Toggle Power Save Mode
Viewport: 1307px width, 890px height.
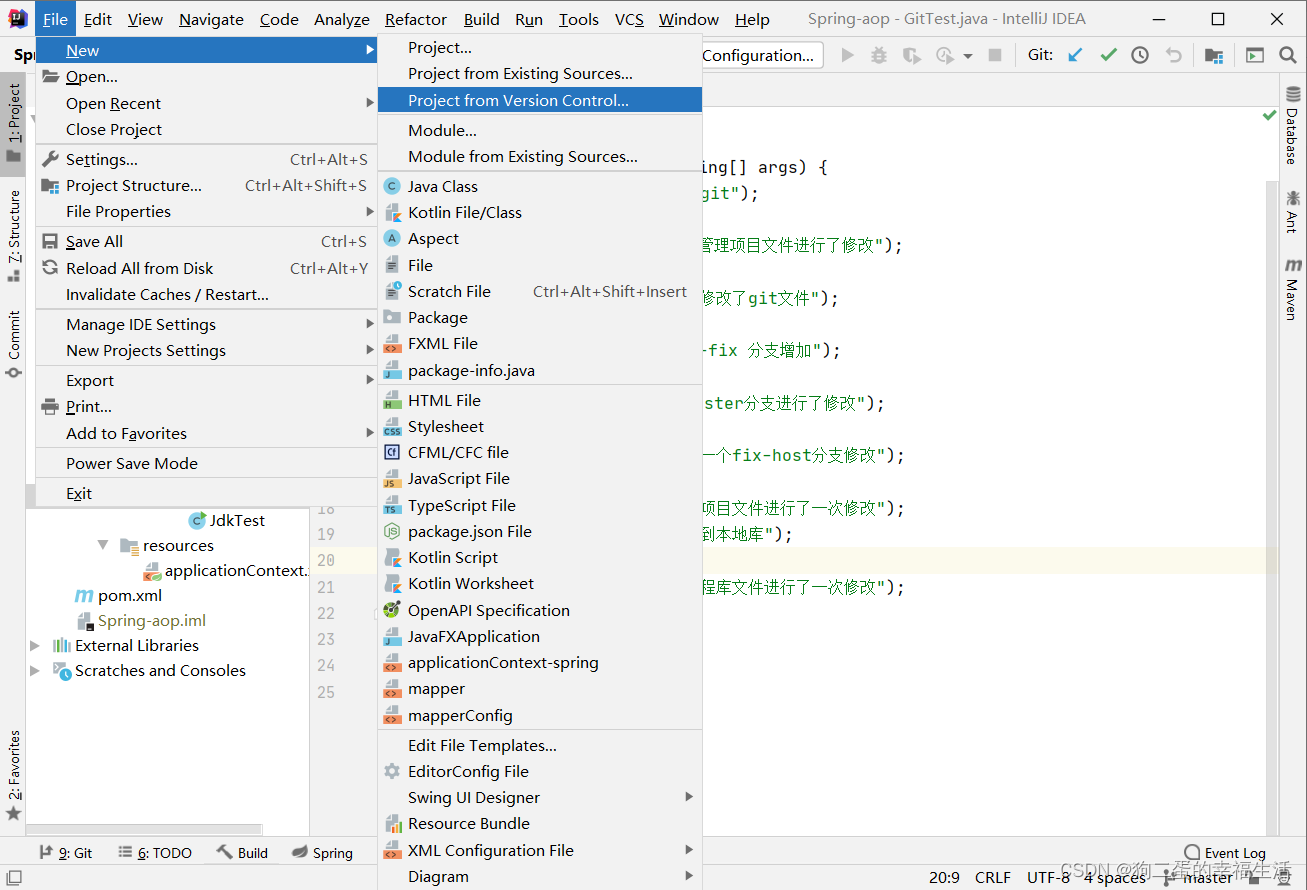tap(206, 463)
